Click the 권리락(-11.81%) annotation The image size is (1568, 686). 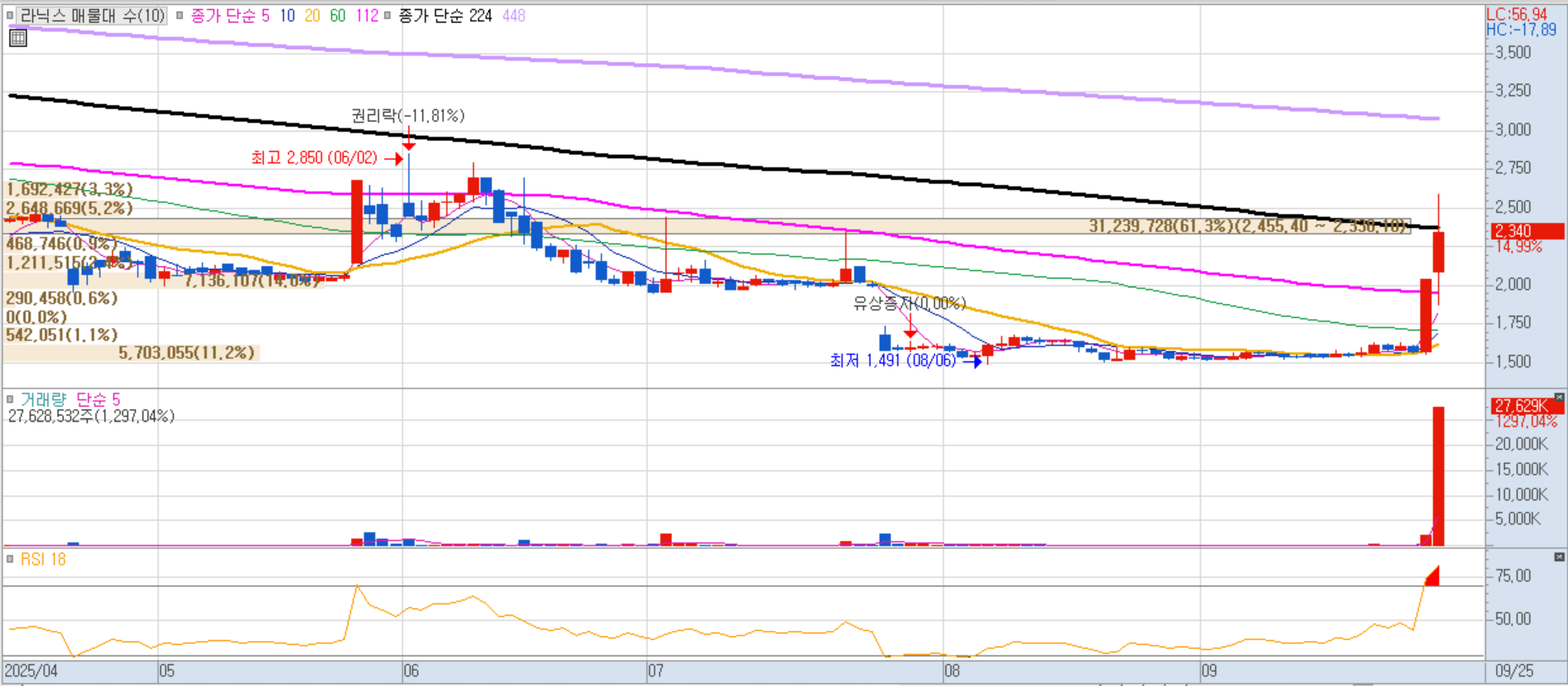[408, 116]
